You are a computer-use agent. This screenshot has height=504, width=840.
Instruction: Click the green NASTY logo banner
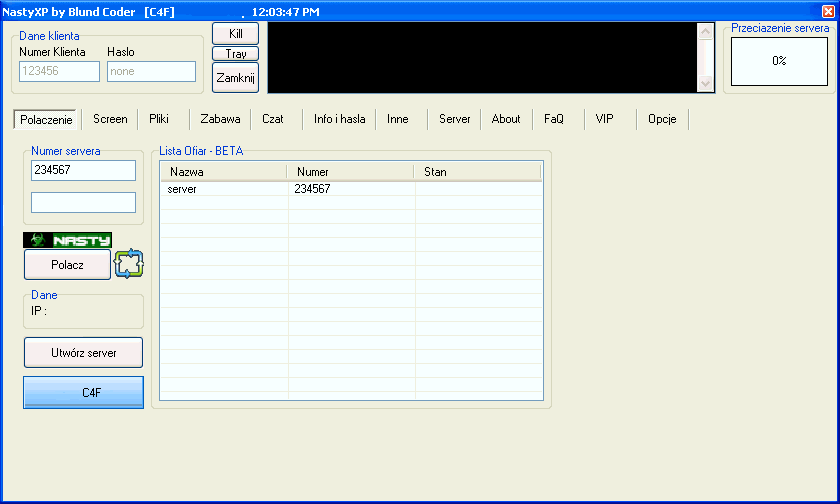(x=68, y=240)
